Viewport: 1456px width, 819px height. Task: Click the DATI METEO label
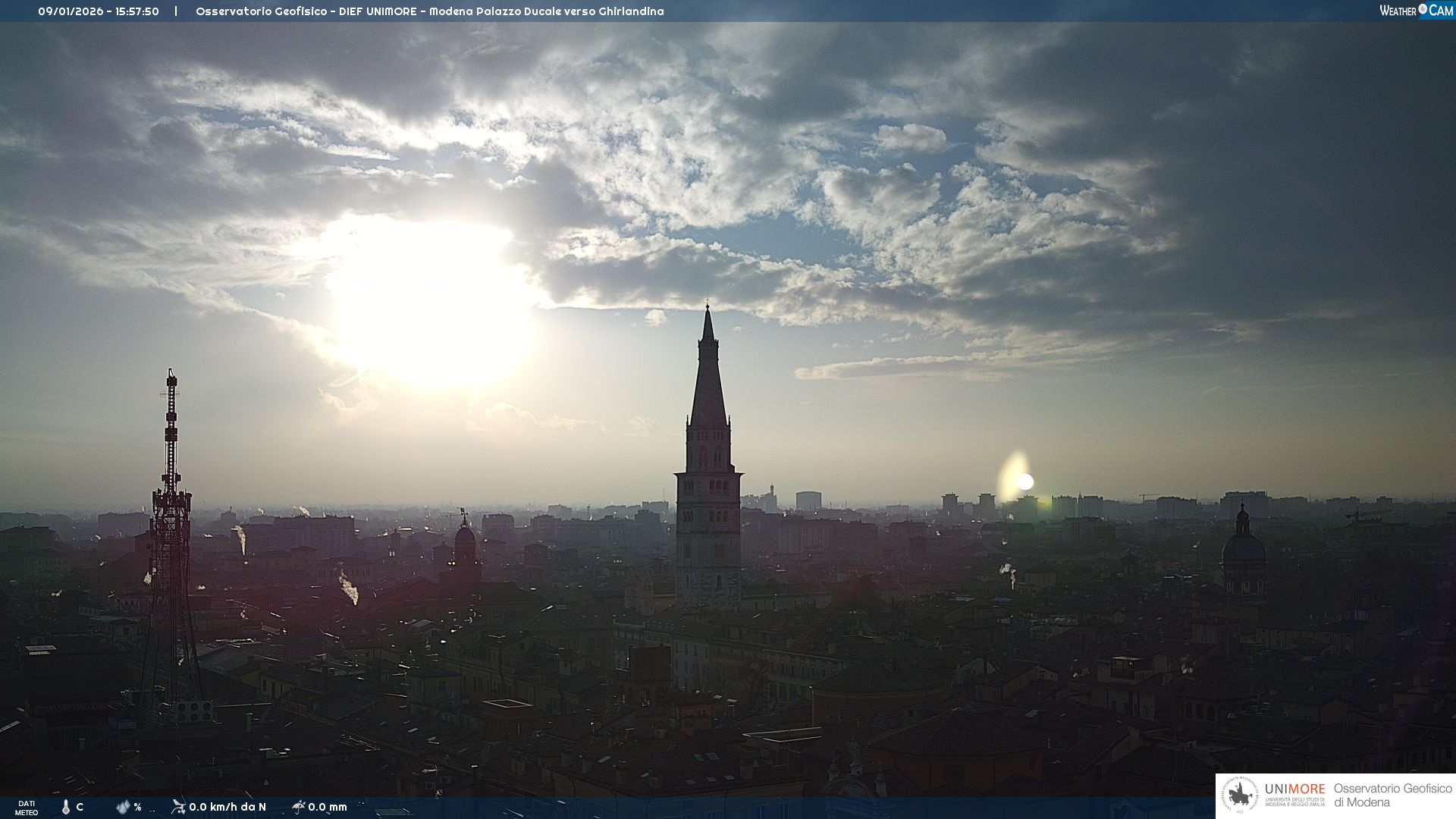[x=27, y=808]
